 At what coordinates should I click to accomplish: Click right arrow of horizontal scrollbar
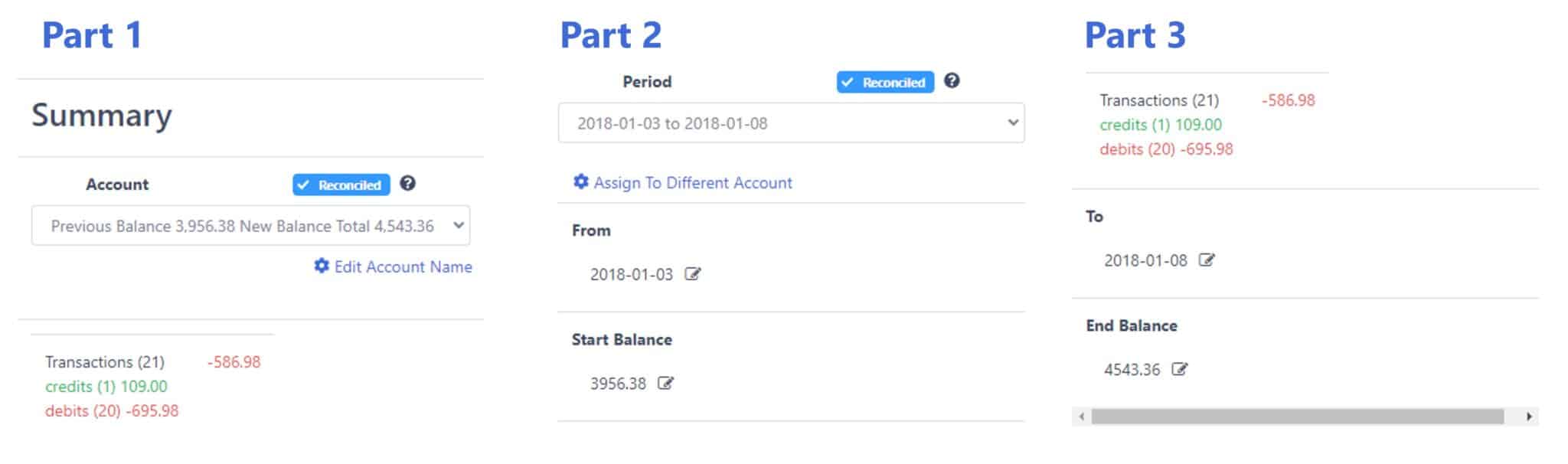point(1529,417)
